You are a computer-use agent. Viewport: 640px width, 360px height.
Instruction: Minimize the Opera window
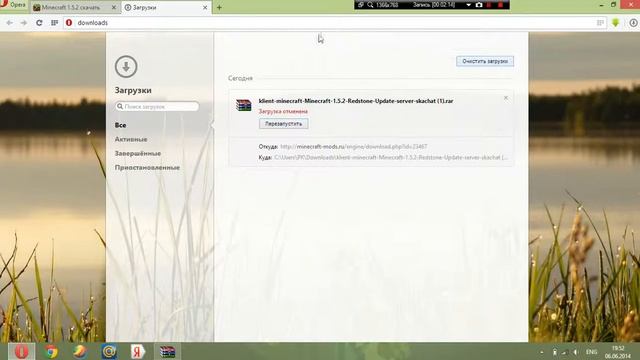(x=602, y=5)
